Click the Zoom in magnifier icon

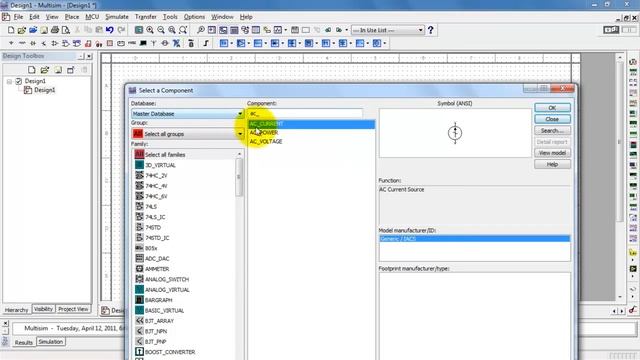pos(150,30)
